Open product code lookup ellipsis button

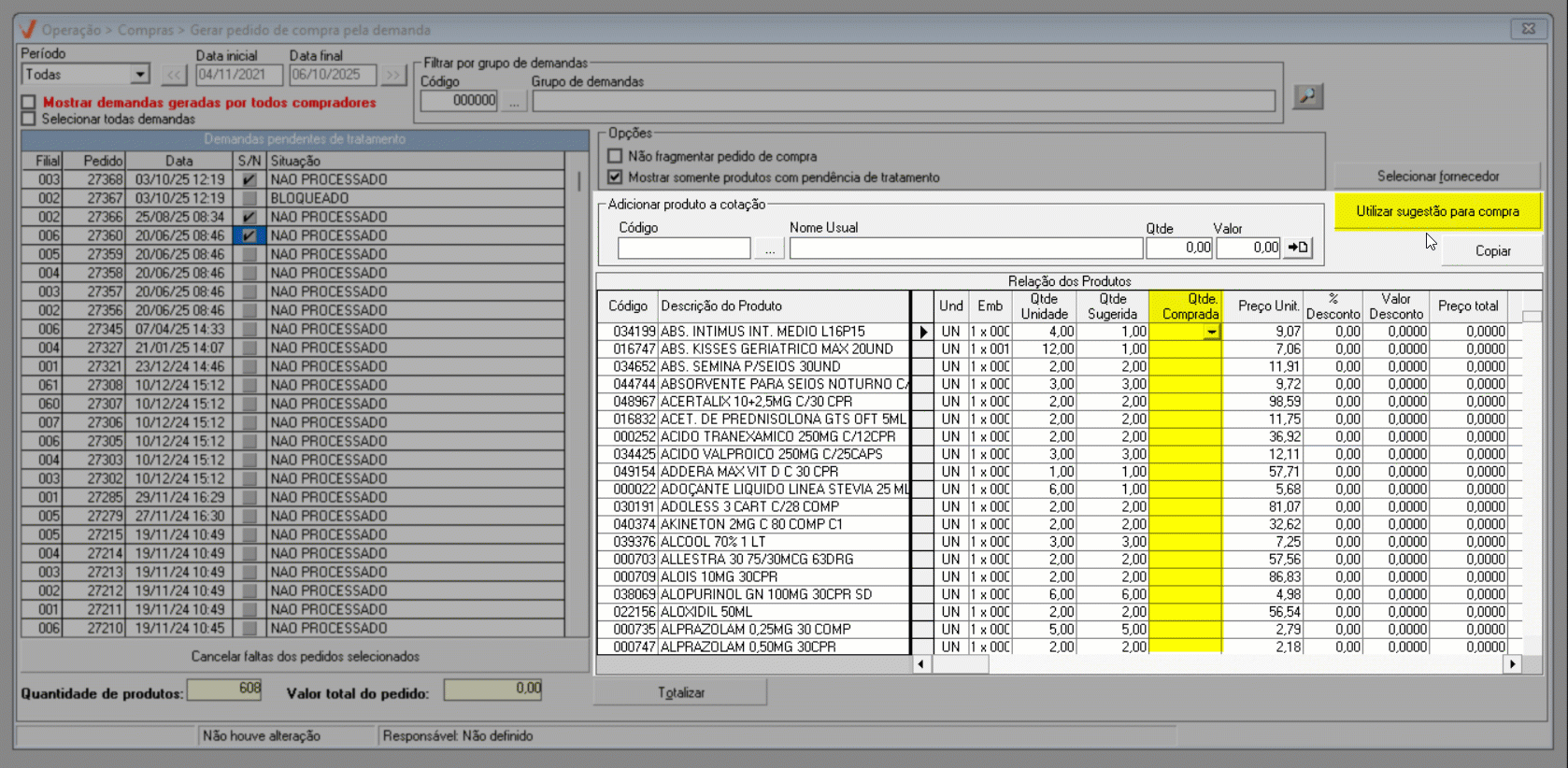tap(769, 249)
